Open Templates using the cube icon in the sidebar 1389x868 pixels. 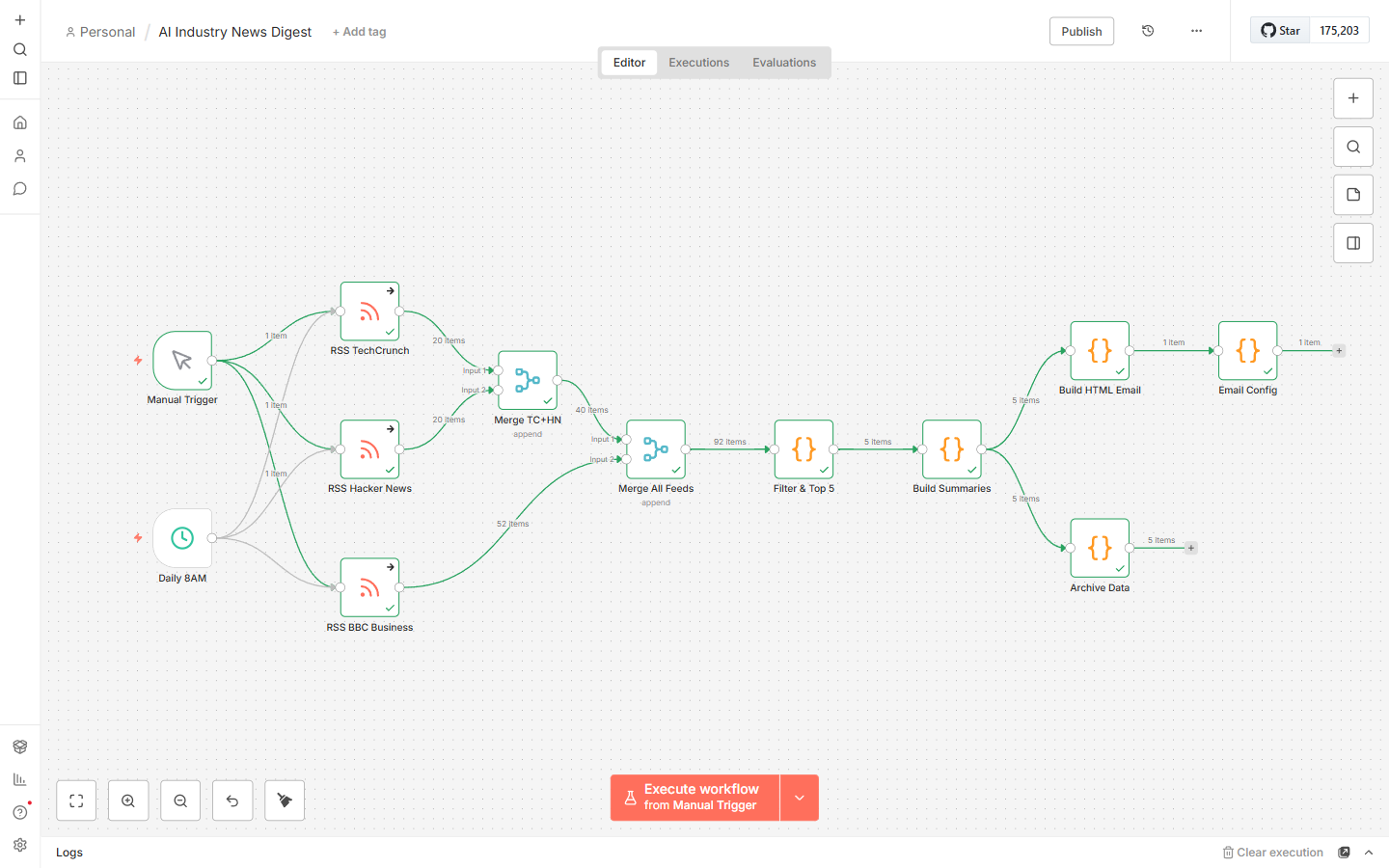tap(19, 746)
